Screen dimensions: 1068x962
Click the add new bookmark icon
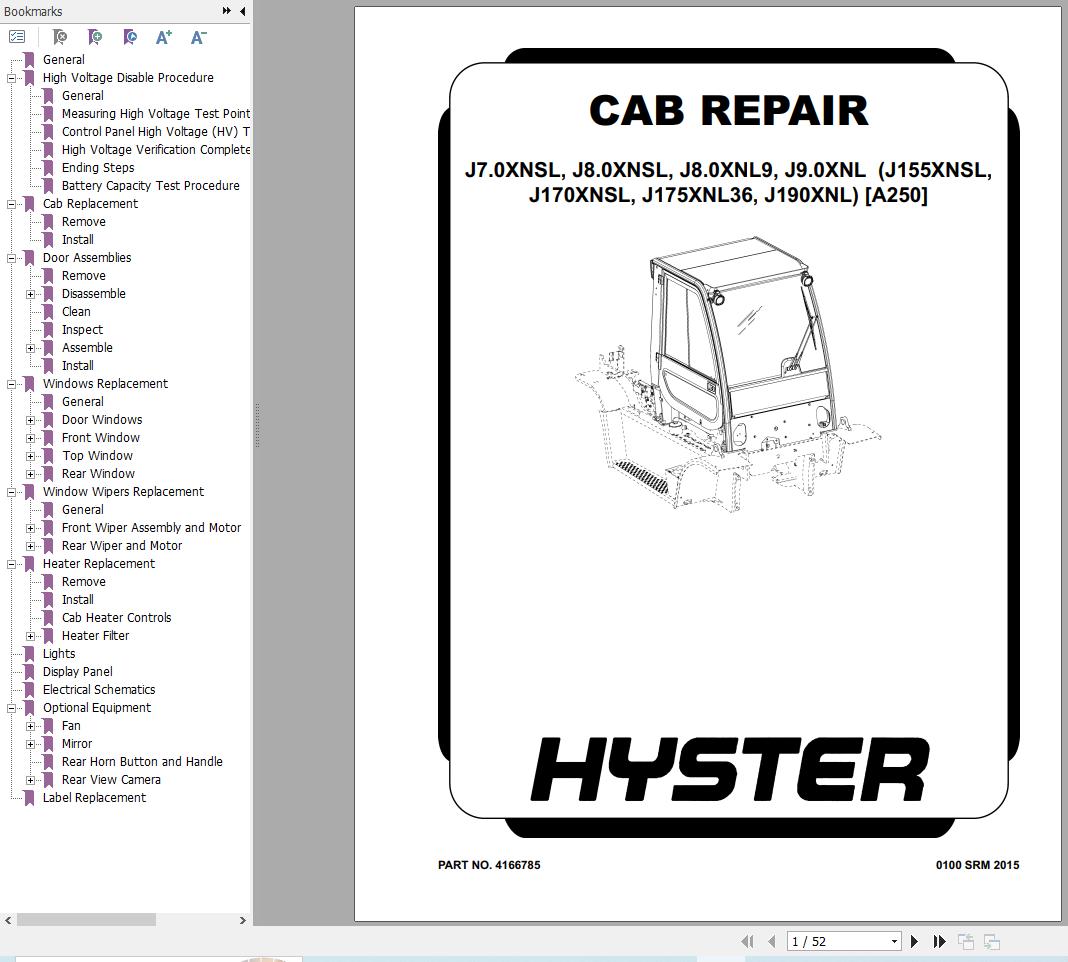coord(95,37)
